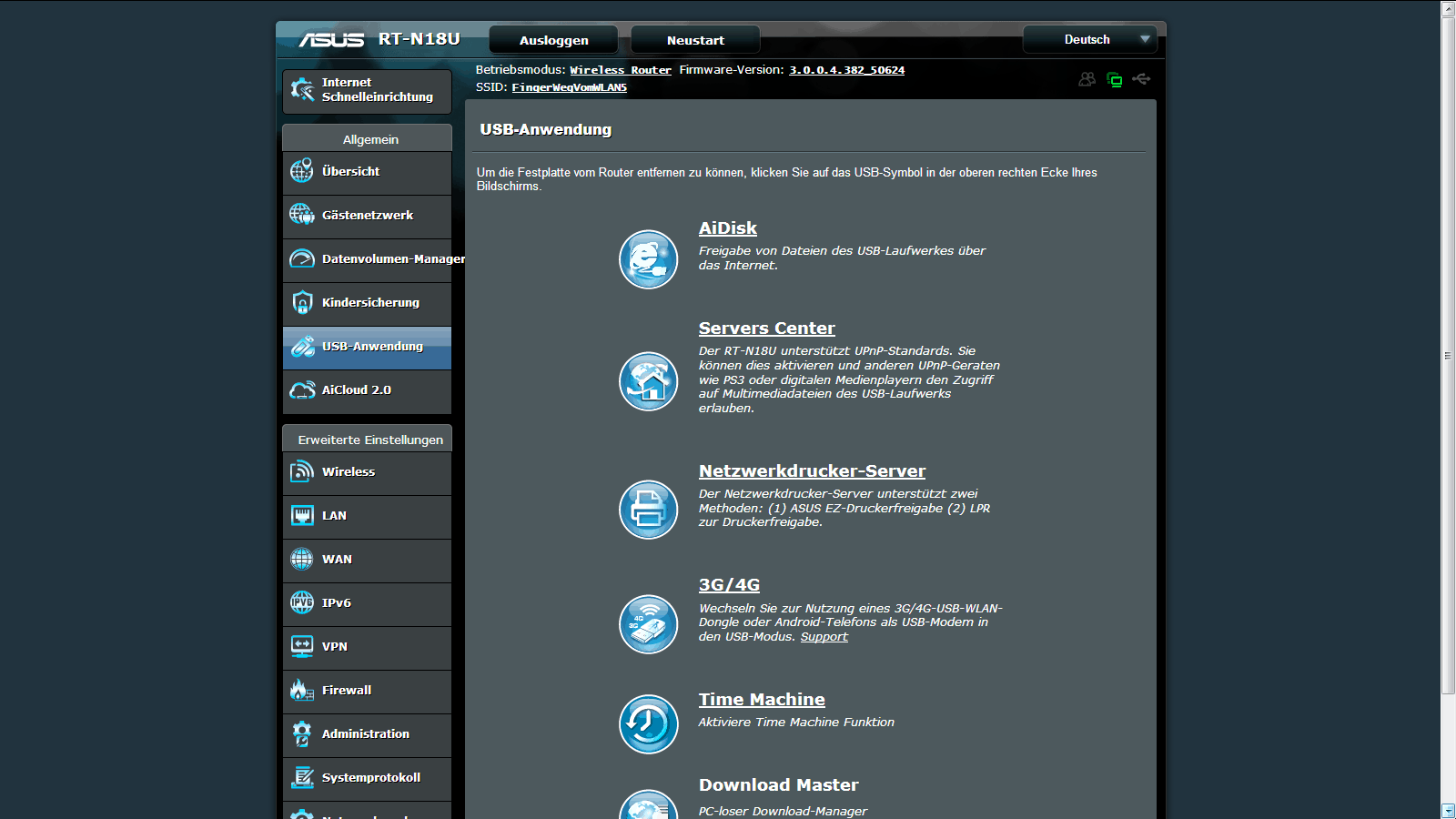Viewport: 1456px width, 819px height.
Task: Click the LAN port icon
Action: (x=302, y=515)
